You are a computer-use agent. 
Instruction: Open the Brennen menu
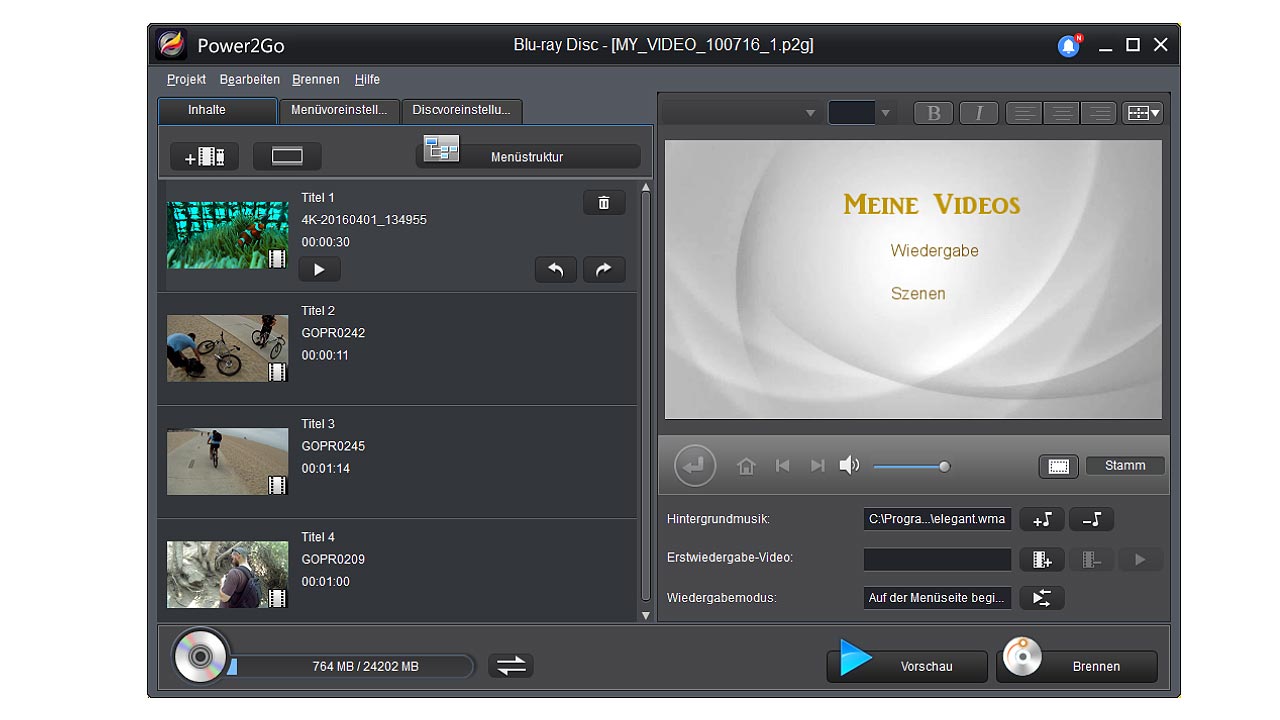pos(315,79)
